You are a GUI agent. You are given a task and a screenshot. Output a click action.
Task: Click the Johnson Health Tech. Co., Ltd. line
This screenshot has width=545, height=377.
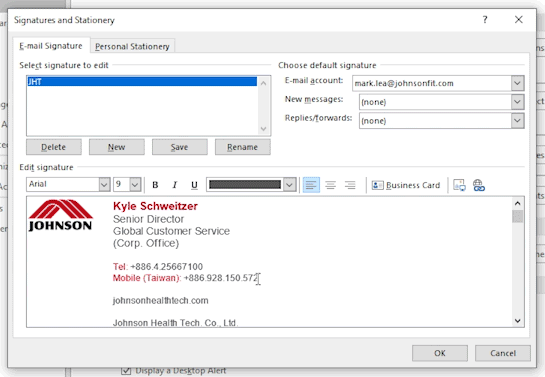tap(176, 323)
